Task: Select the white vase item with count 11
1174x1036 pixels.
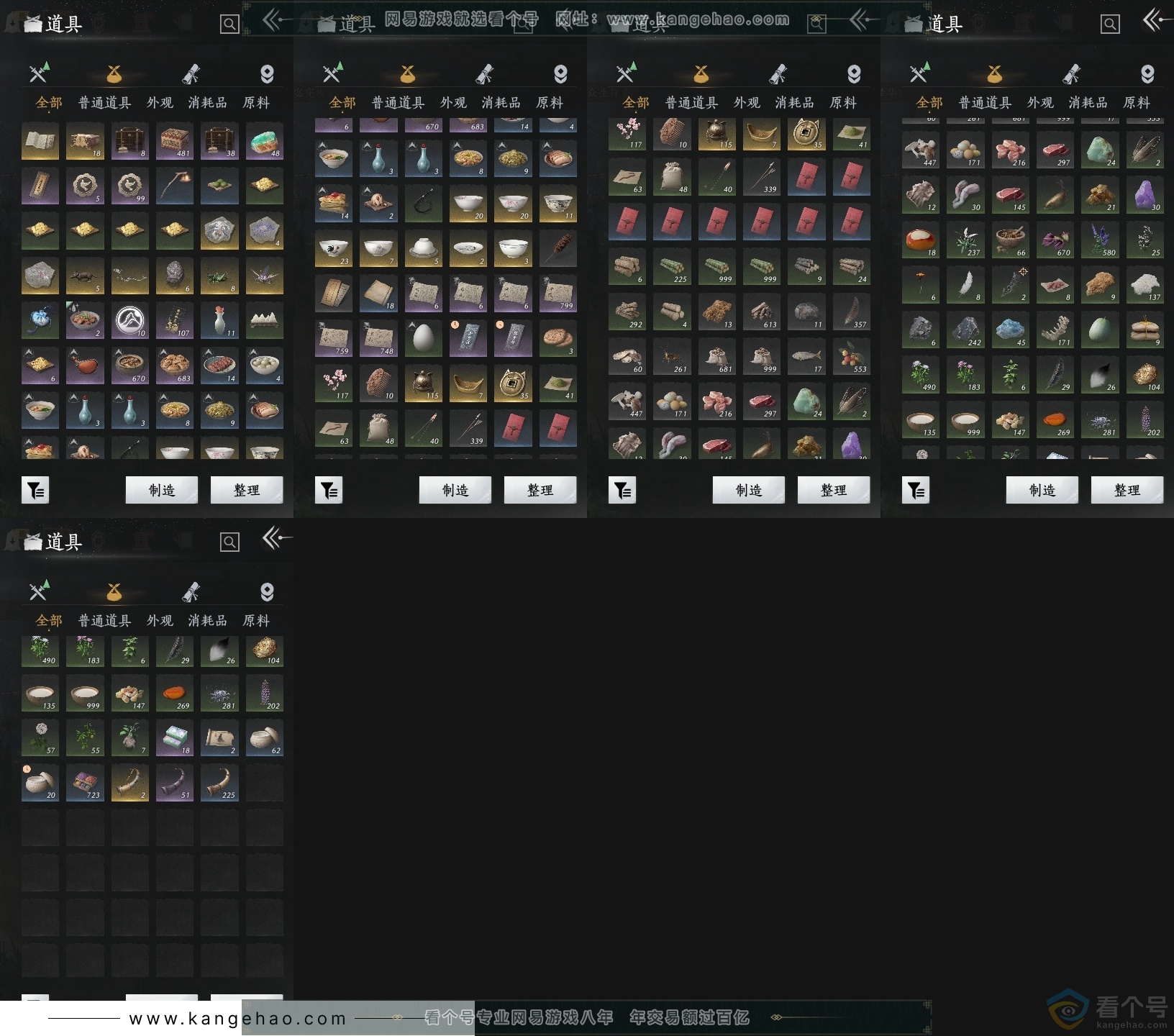Action: 220,321
